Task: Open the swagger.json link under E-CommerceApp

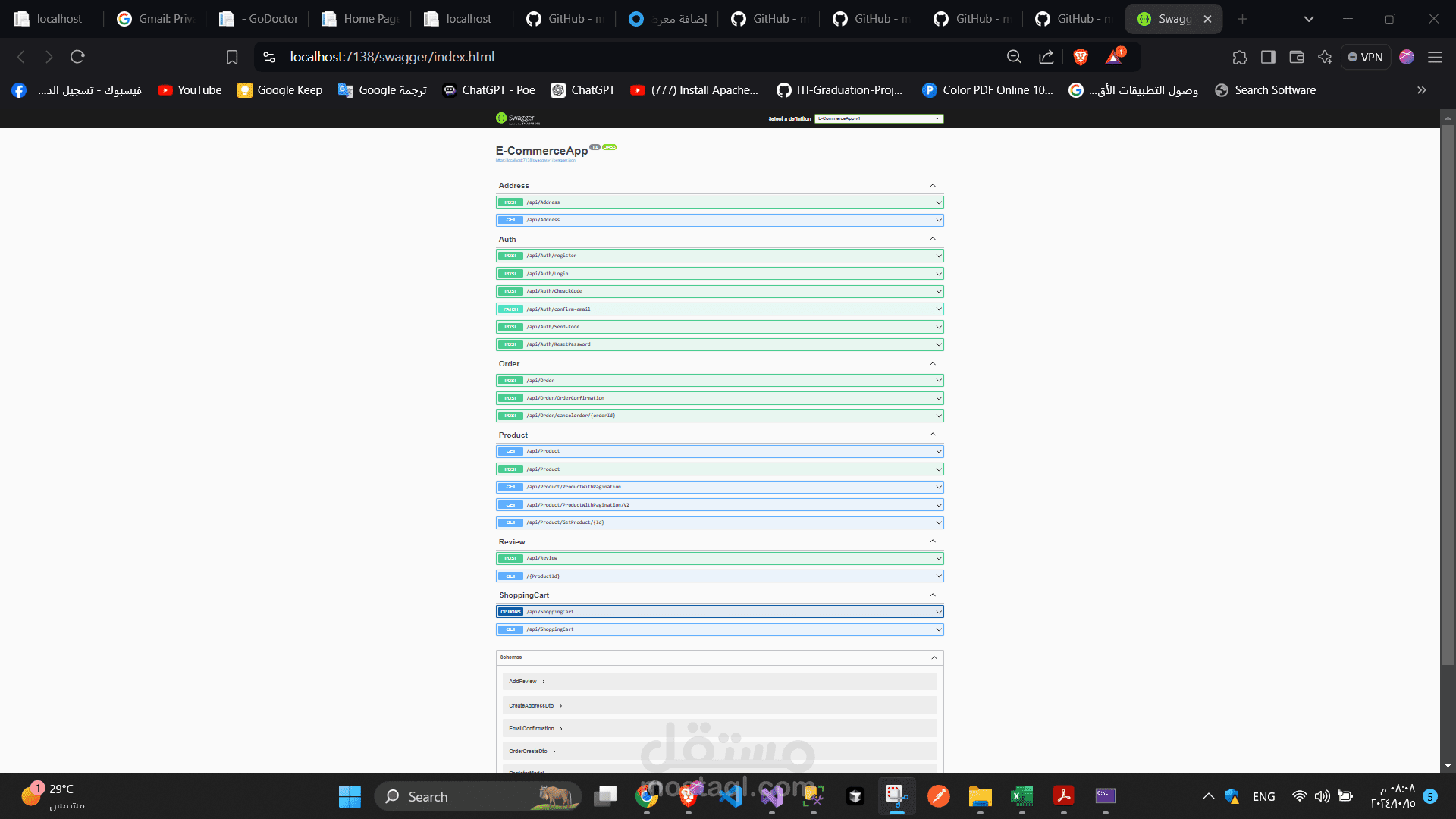Action: [535, 160]
